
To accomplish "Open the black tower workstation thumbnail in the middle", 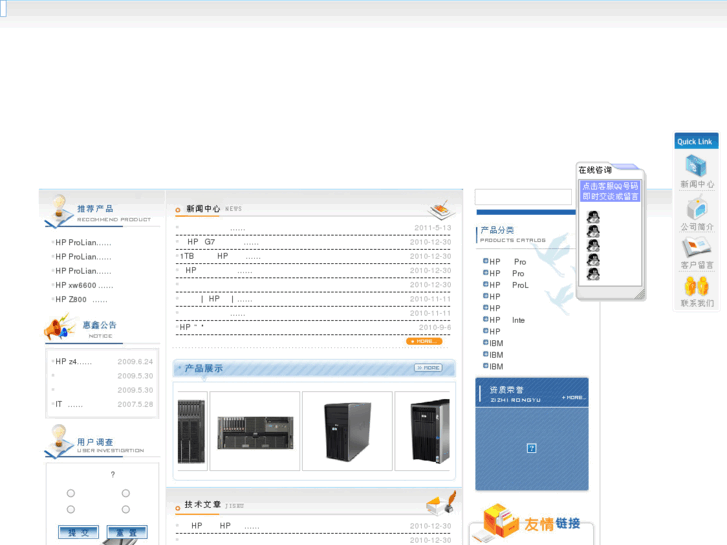I will [348, 431].
